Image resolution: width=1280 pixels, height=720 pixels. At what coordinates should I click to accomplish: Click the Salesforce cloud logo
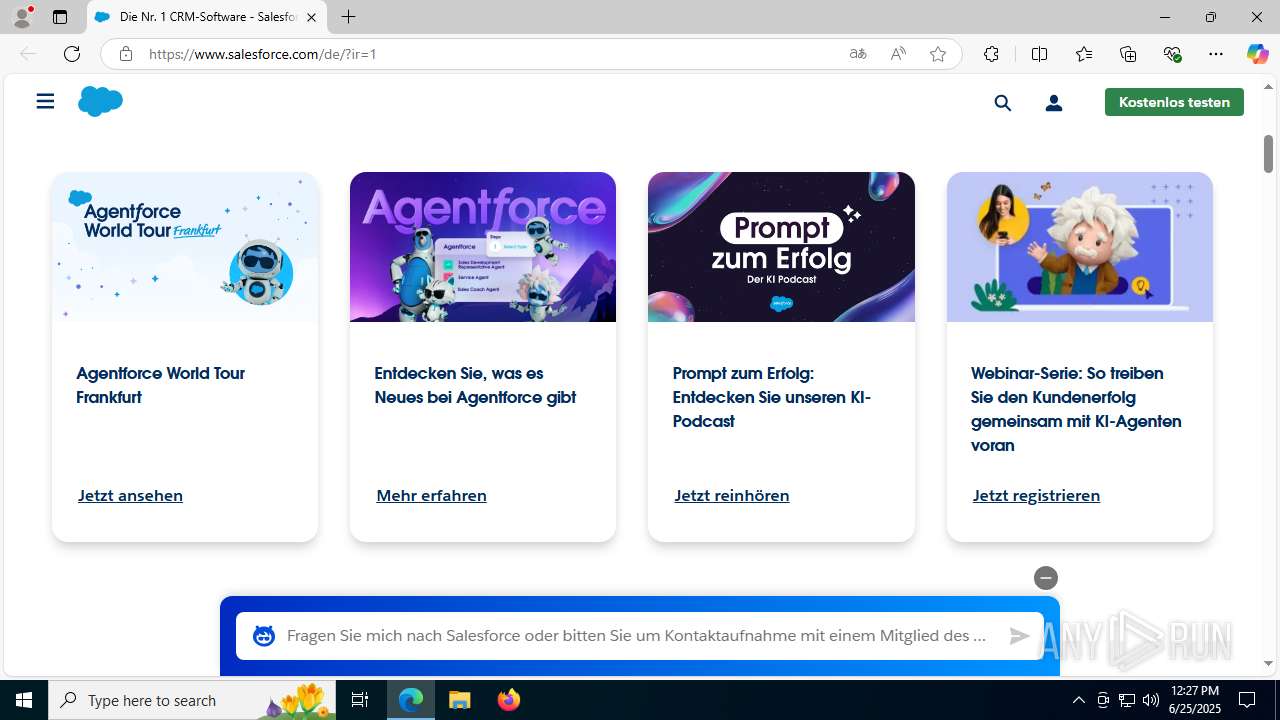tap(100, 101)
